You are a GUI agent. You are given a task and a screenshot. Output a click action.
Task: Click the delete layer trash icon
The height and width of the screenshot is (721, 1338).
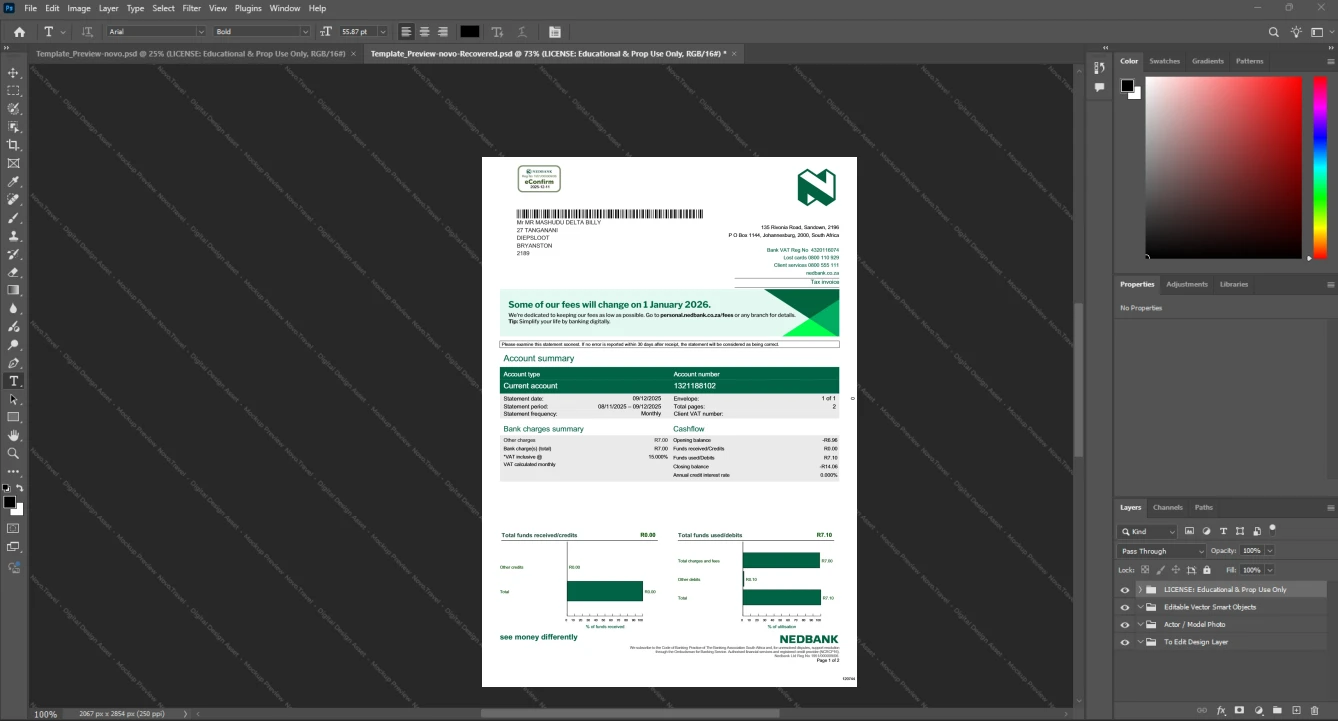1315,710
